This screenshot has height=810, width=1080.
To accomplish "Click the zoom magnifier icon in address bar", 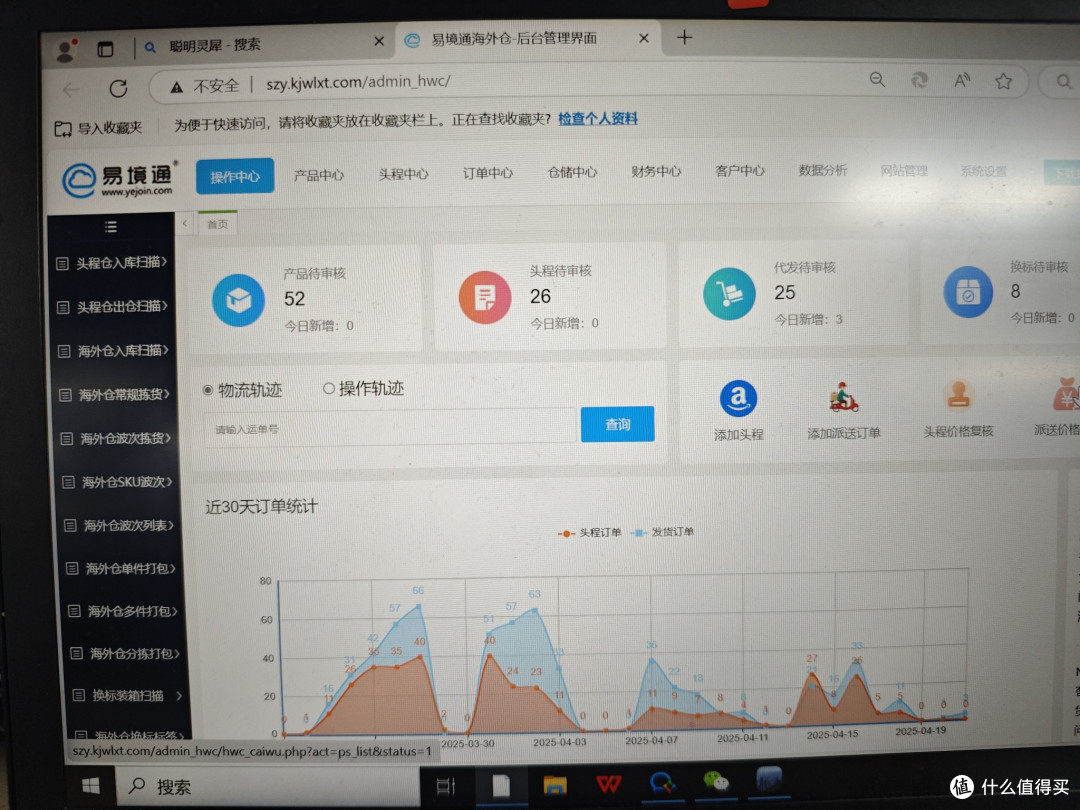I will click(x=877, y=80).
